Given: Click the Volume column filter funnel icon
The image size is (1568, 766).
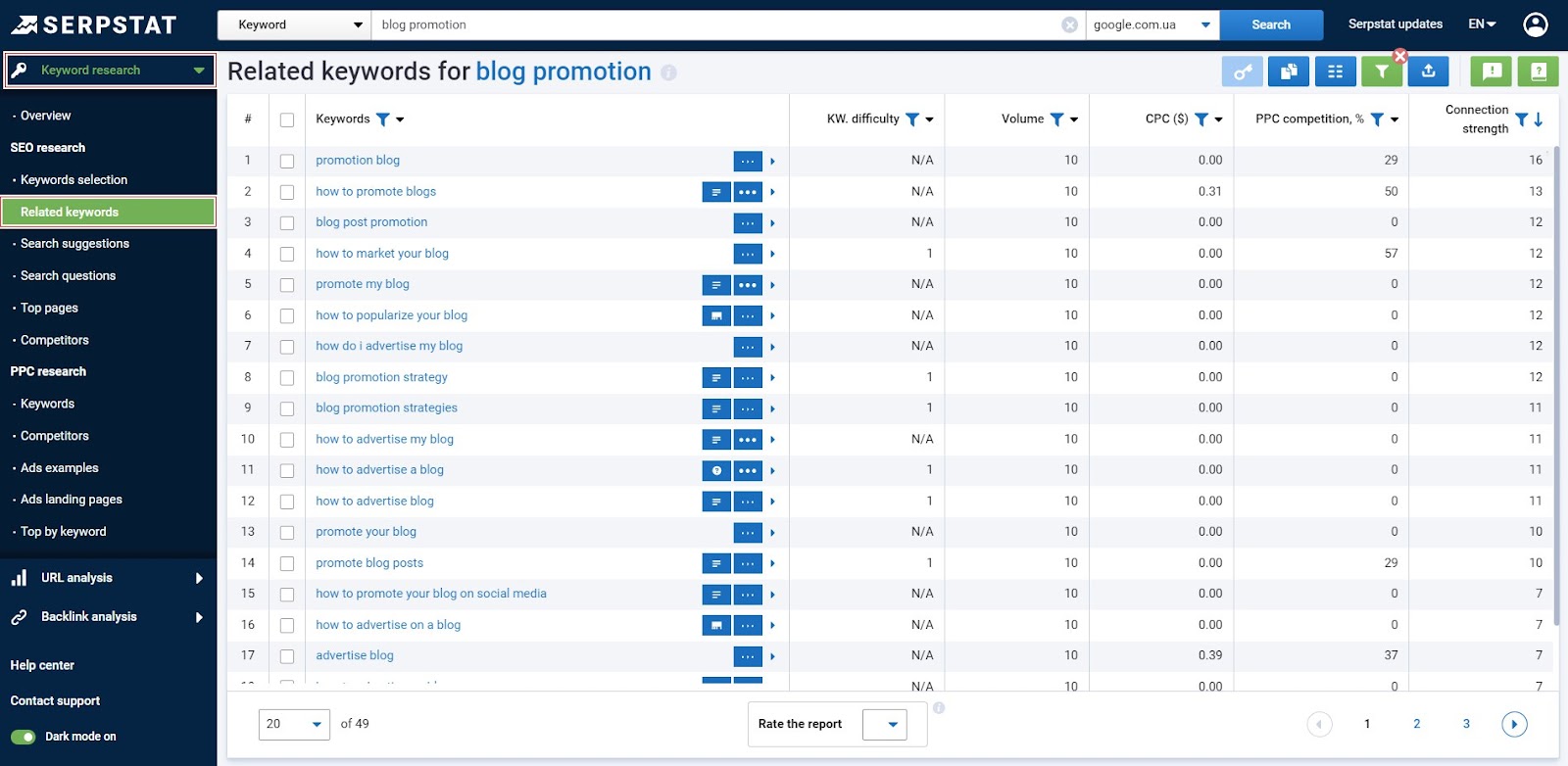Looking at the screenshot, I should 1056,120.
